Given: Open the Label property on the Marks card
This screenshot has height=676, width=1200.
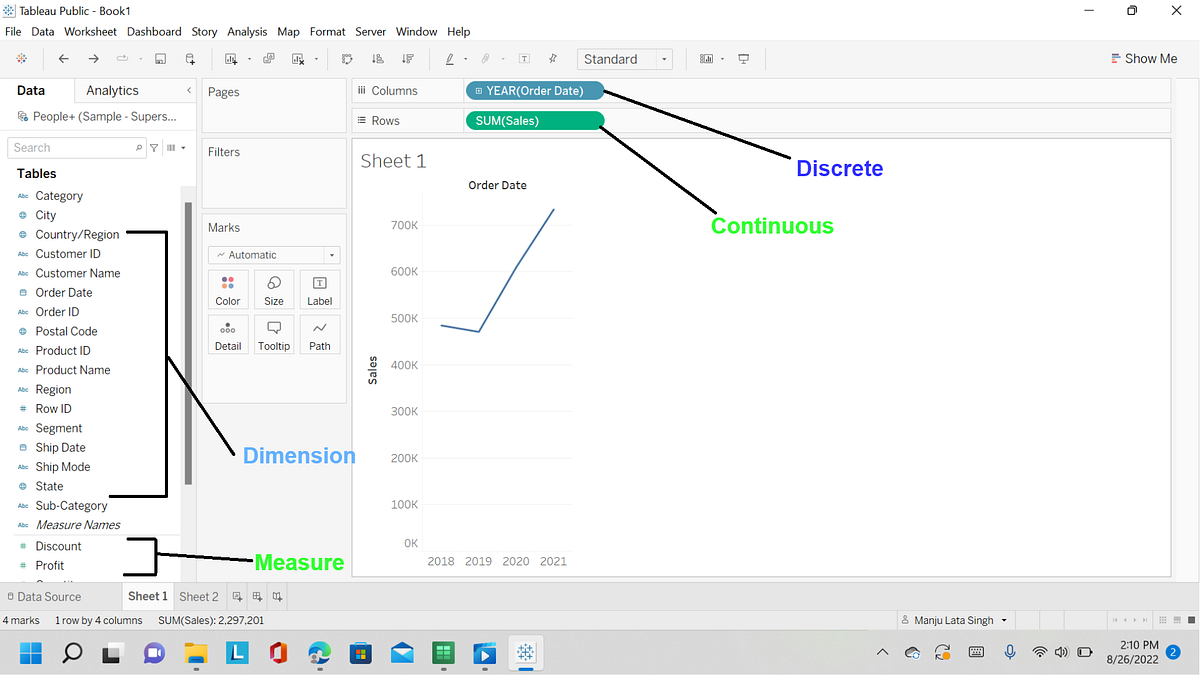Looking at the screenshot, I should click(x=320, y=289).
